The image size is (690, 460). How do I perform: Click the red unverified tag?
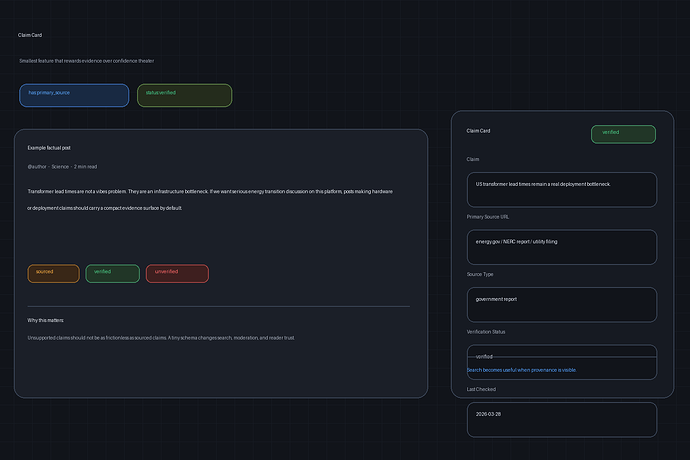[177, 273]
